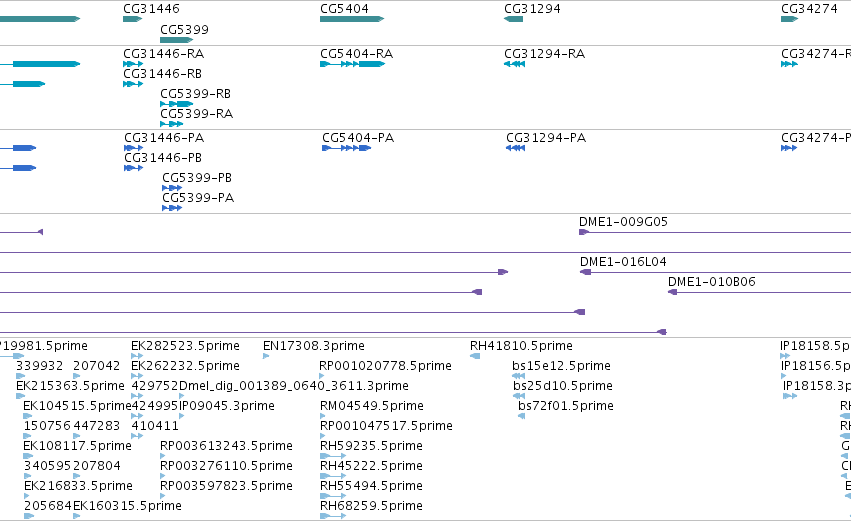Select the CG5404 gene feature
This screenshot has width=851, height=521.
(352, 19)
